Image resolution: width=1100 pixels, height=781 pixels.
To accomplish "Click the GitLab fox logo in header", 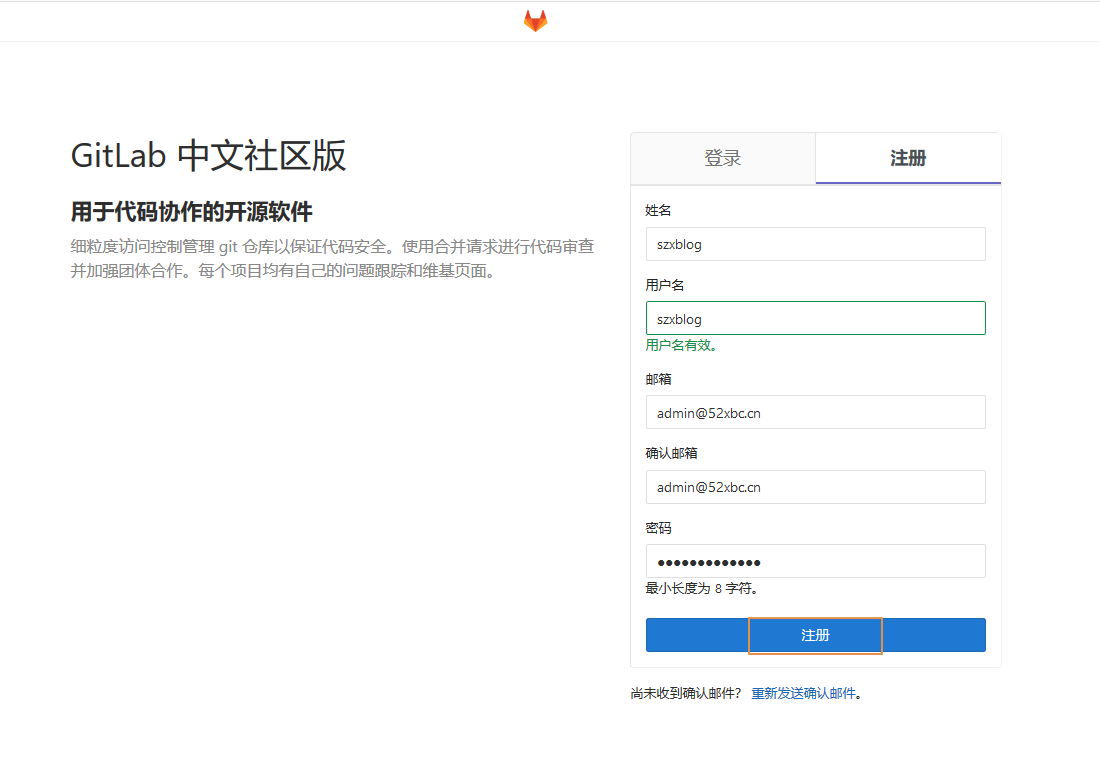I will coord(535,20).
